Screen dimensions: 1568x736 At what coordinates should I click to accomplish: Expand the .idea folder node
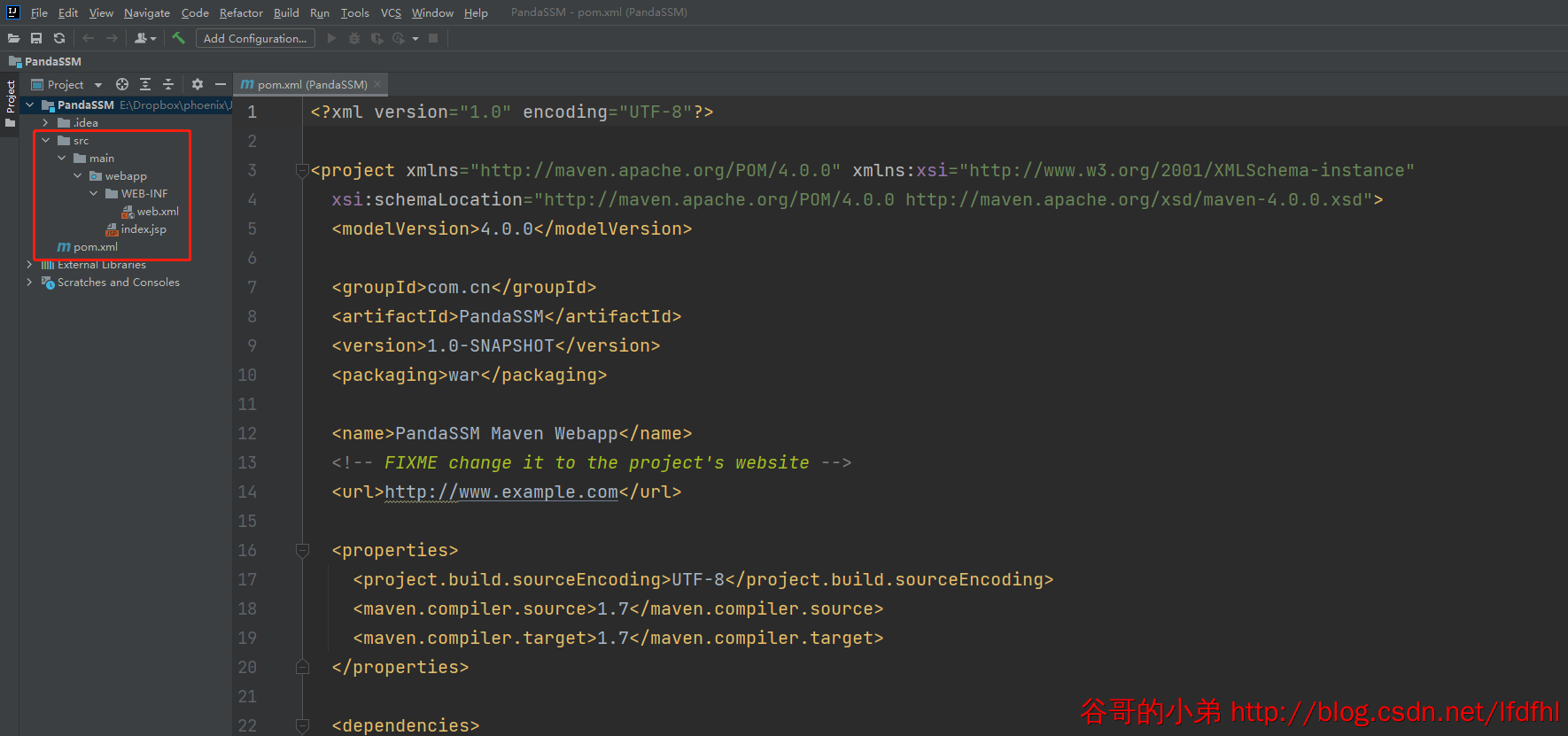45,123
